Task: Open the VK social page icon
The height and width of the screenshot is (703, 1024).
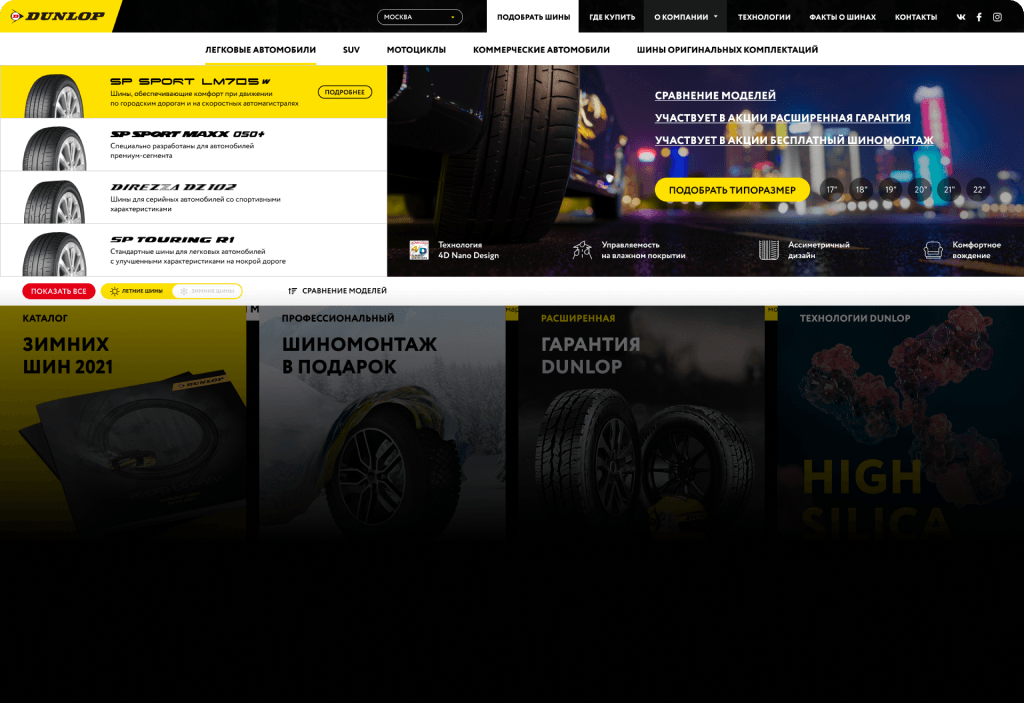Action: tap(961, 17)
